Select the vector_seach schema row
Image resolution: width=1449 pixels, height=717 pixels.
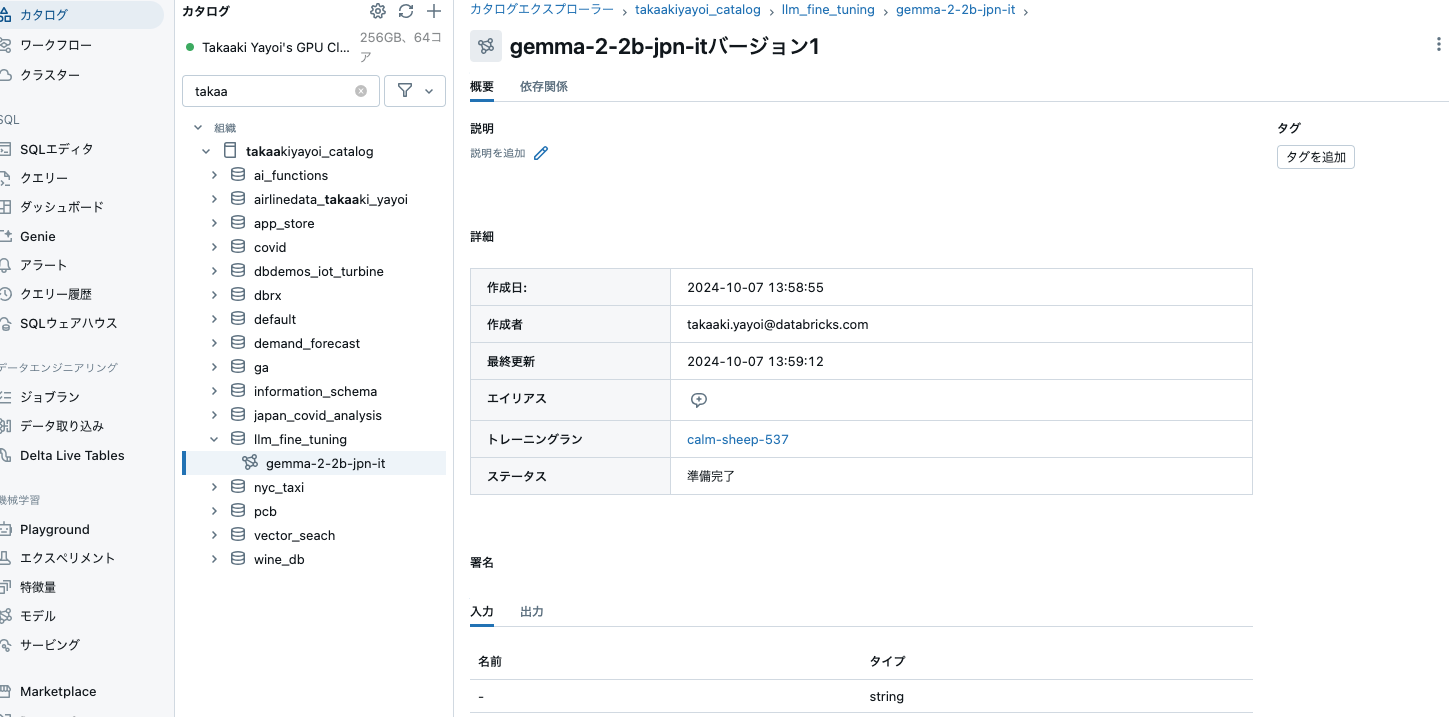(314, 535)
